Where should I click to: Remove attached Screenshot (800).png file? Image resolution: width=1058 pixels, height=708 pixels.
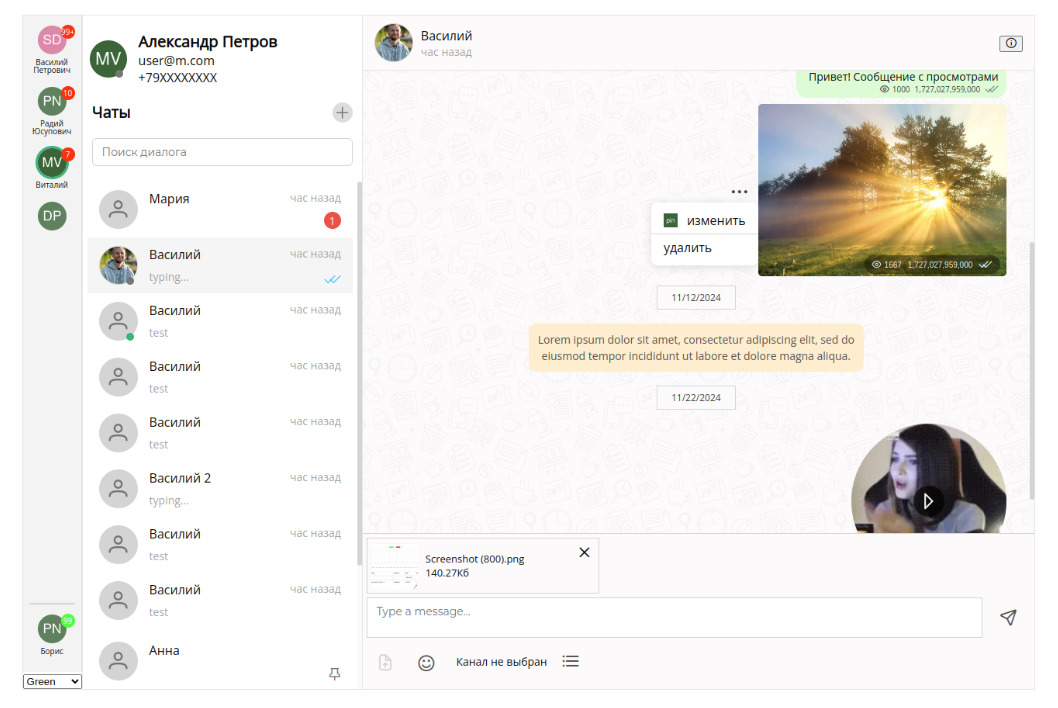(584, 552)
